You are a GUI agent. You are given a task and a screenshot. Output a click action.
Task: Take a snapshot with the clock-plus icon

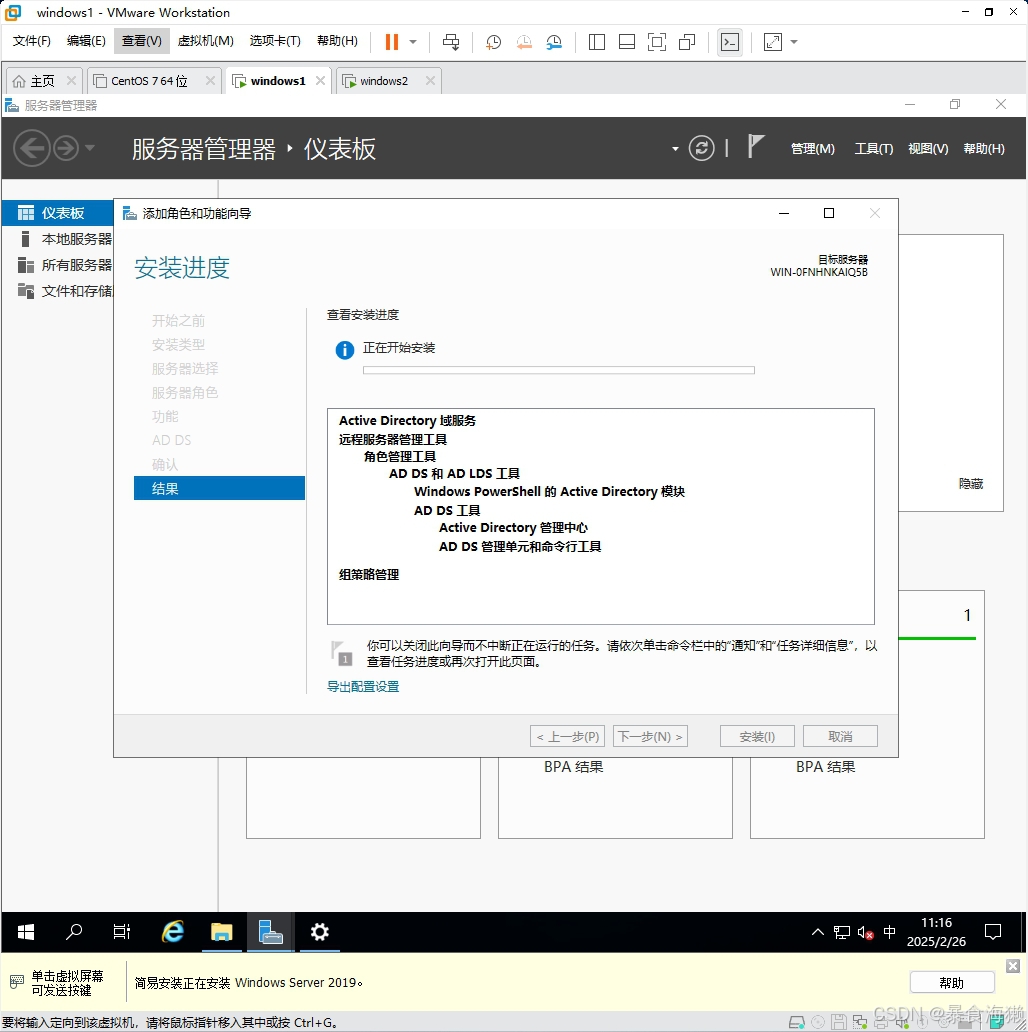click(x=493, y=42)
